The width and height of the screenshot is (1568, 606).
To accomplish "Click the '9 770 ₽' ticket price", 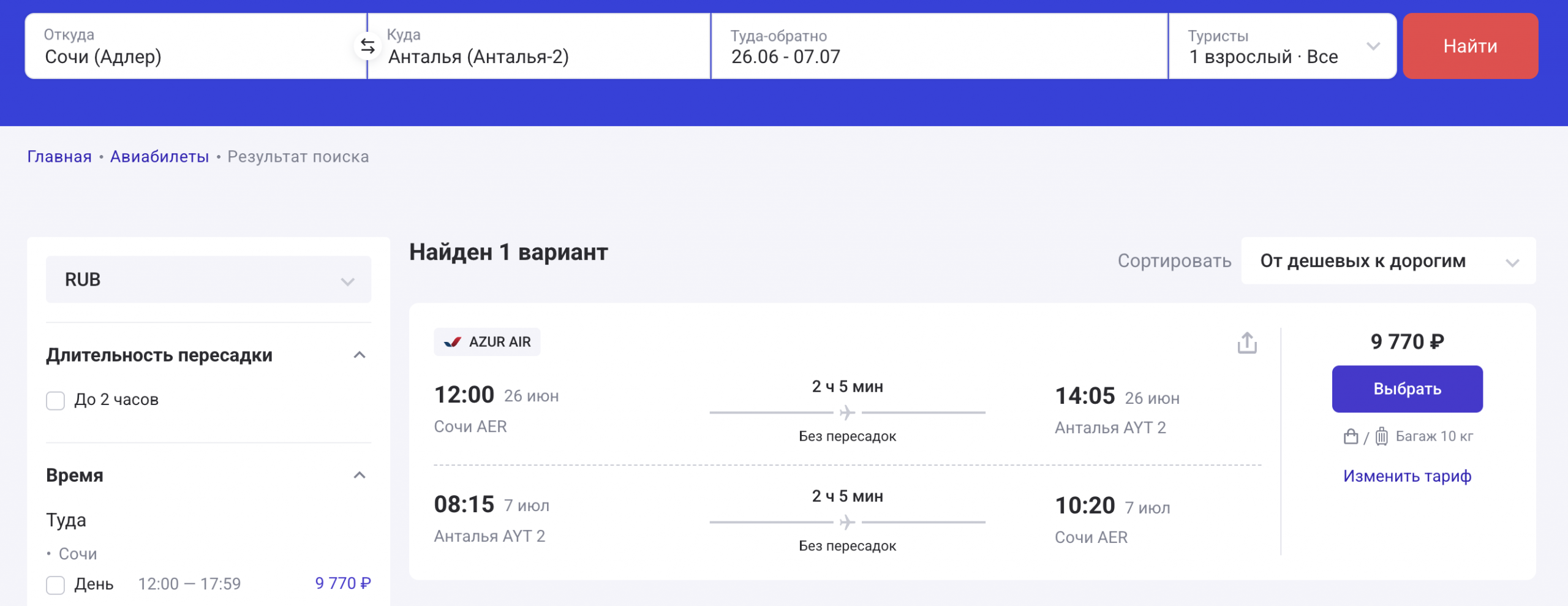I will pos(1407,341).
